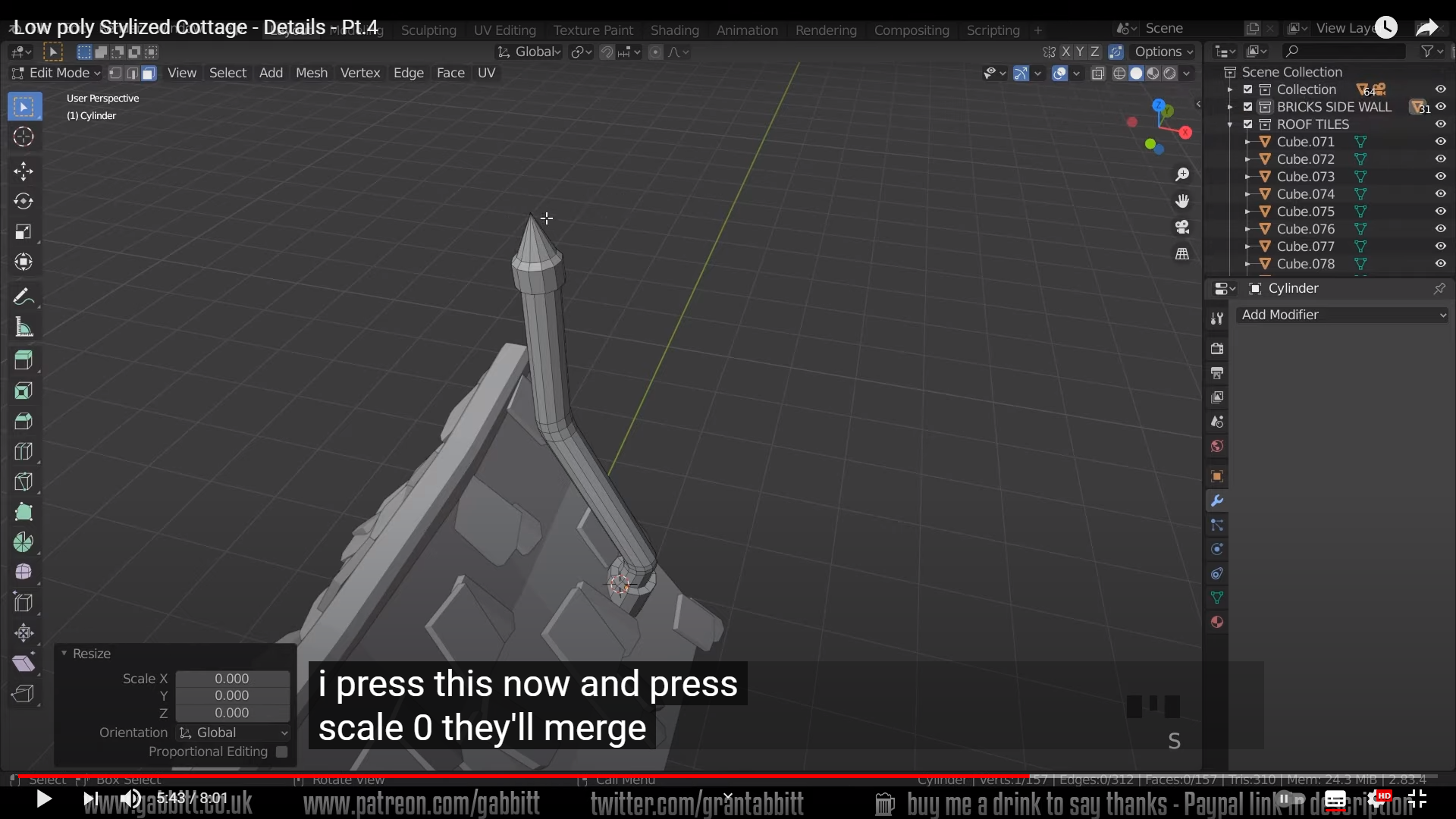Select the Rotate tool icon
This screenshot has height=819, width=1456.
point(24,201)
